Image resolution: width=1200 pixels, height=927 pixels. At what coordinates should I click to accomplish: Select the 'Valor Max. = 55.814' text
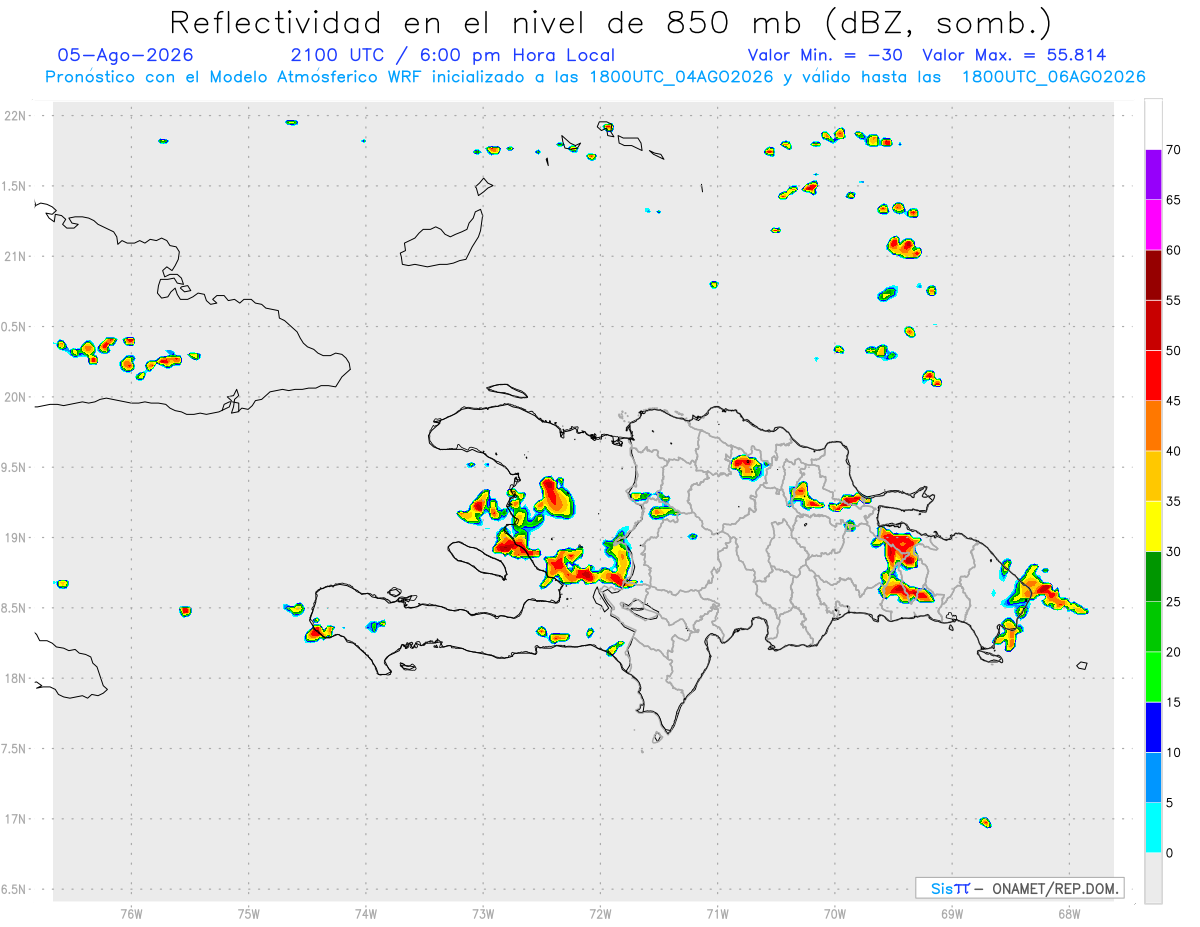tap(1014, 55)
